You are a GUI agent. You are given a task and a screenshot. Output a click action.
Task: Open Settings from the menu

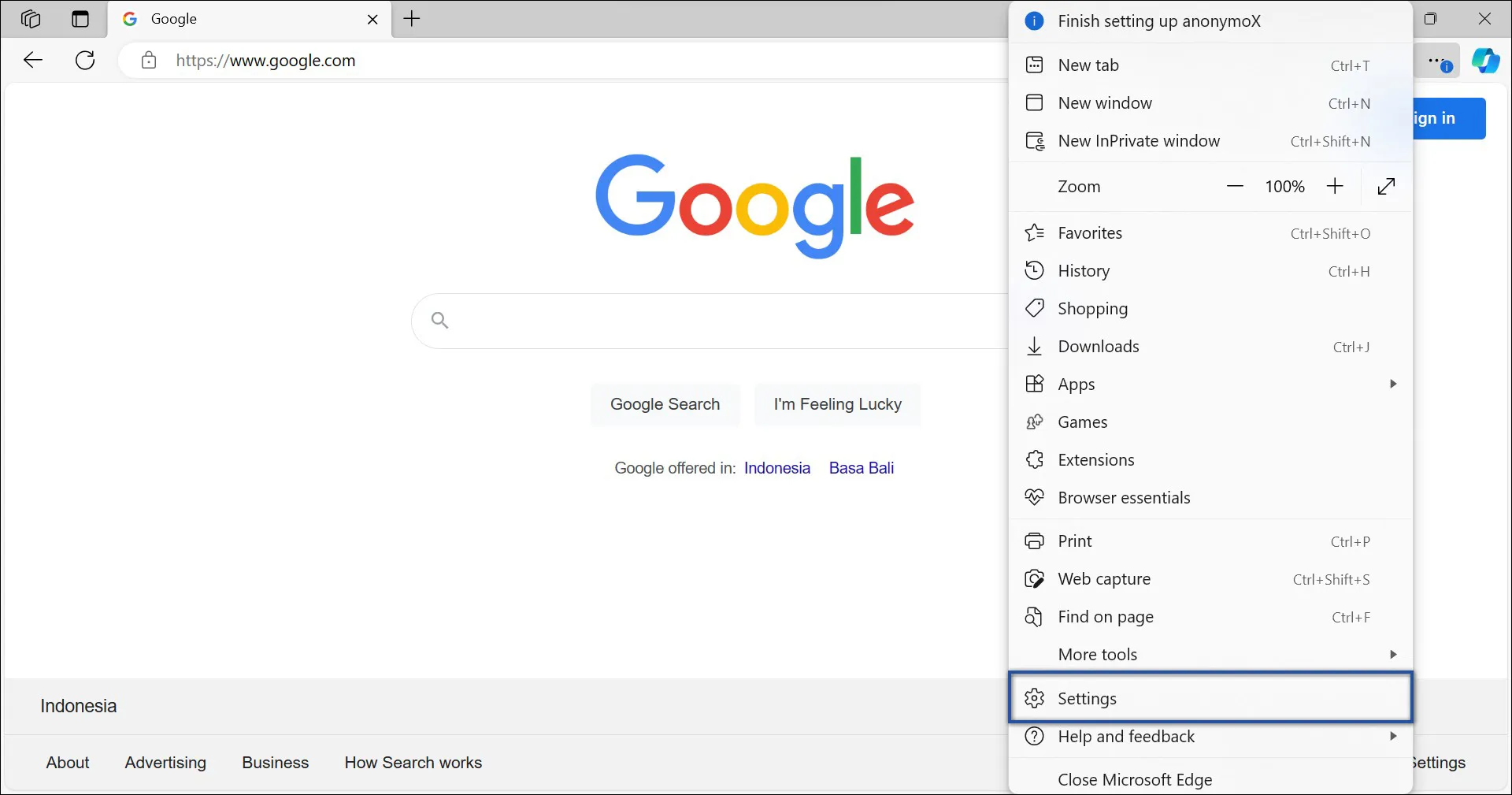point(1088,697)
